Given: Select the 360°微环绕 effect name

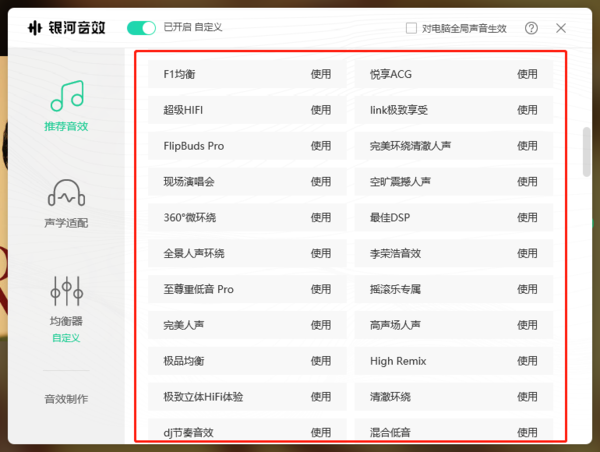Looking at the screenshot, I should coord(190,217).
